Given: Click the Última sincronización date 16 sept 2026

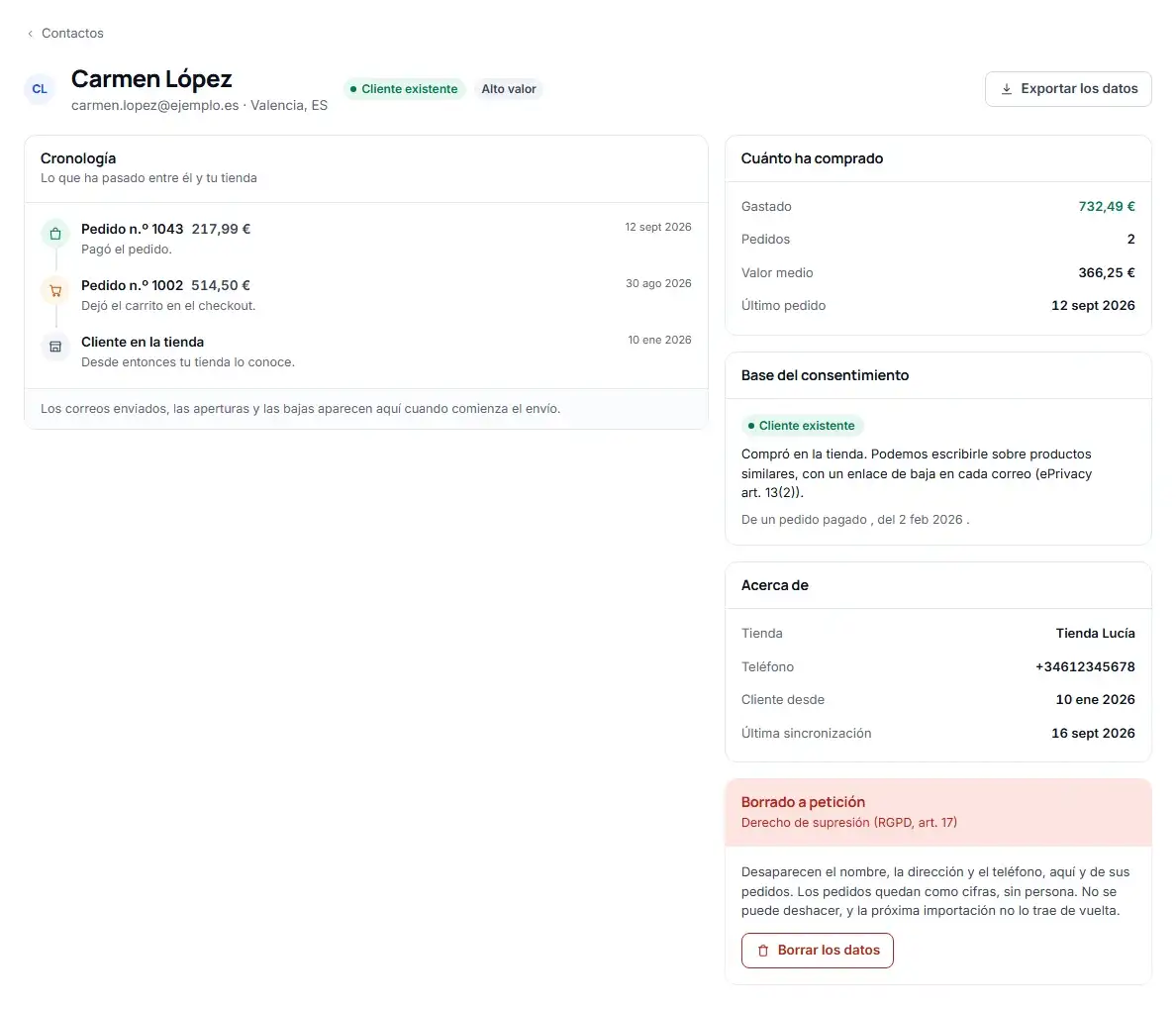Looking at the screenshot, I should [1093, 733].
